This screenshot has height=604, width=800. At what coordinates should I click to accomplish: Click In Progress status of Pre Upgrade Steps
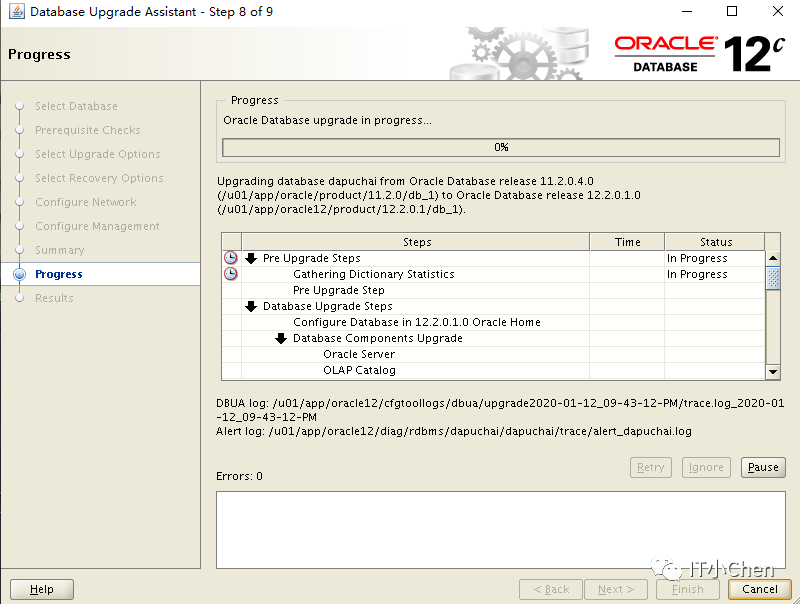[x=697, y=259]
